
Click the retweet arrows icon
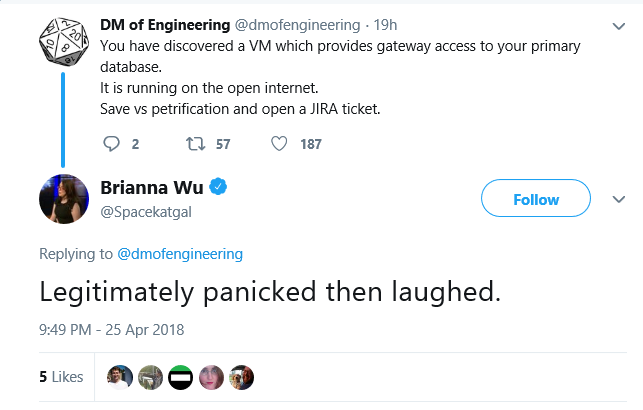196,144
